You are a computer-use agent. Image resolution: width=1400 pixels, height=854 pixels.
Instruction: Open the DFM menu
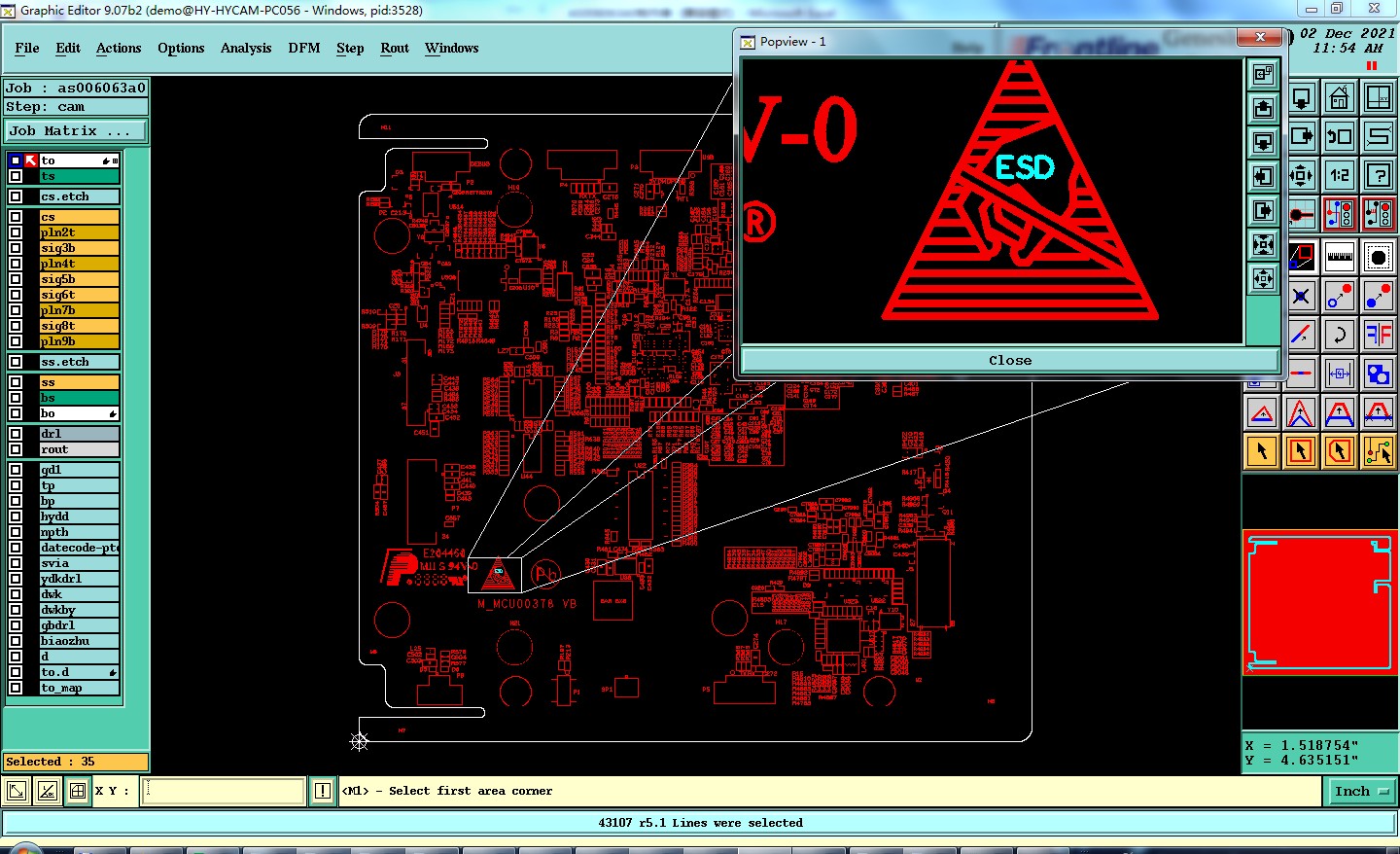point(304,48)
